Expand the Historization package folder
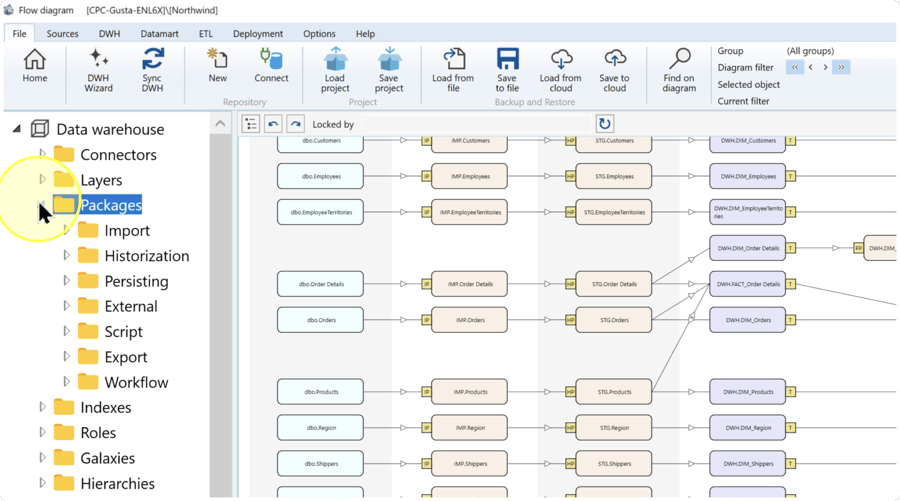 [x=67, y=255]
